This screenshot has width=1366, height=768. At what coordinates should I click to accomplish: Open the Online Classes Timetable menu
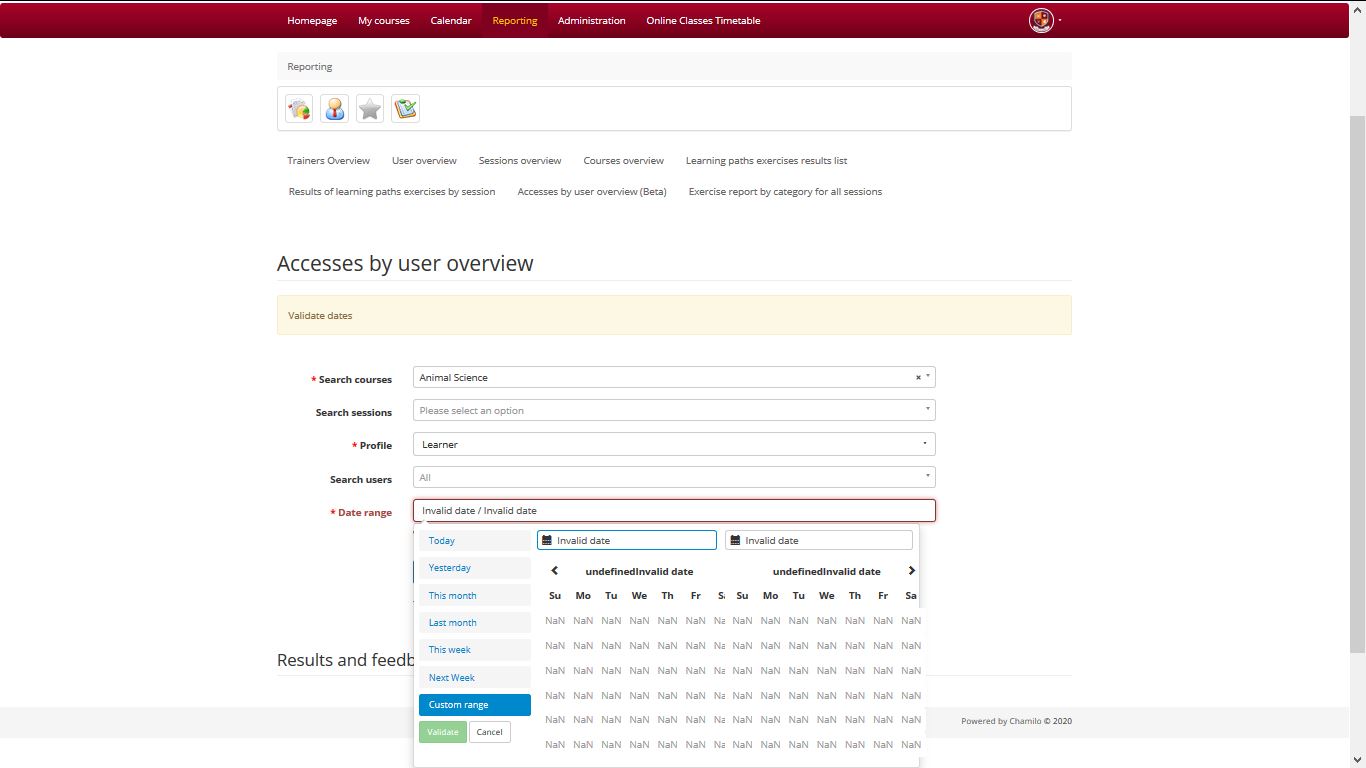[703, 20]
